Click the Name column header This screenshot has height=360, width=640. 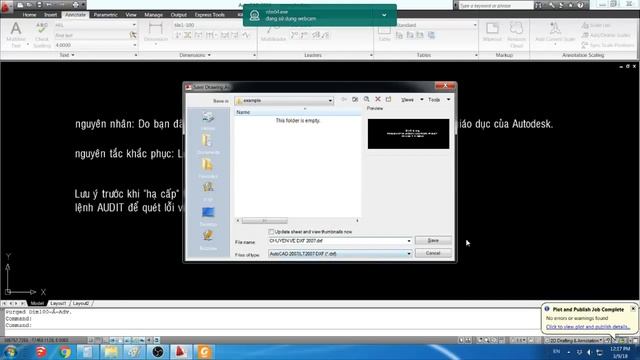(298, 112)
